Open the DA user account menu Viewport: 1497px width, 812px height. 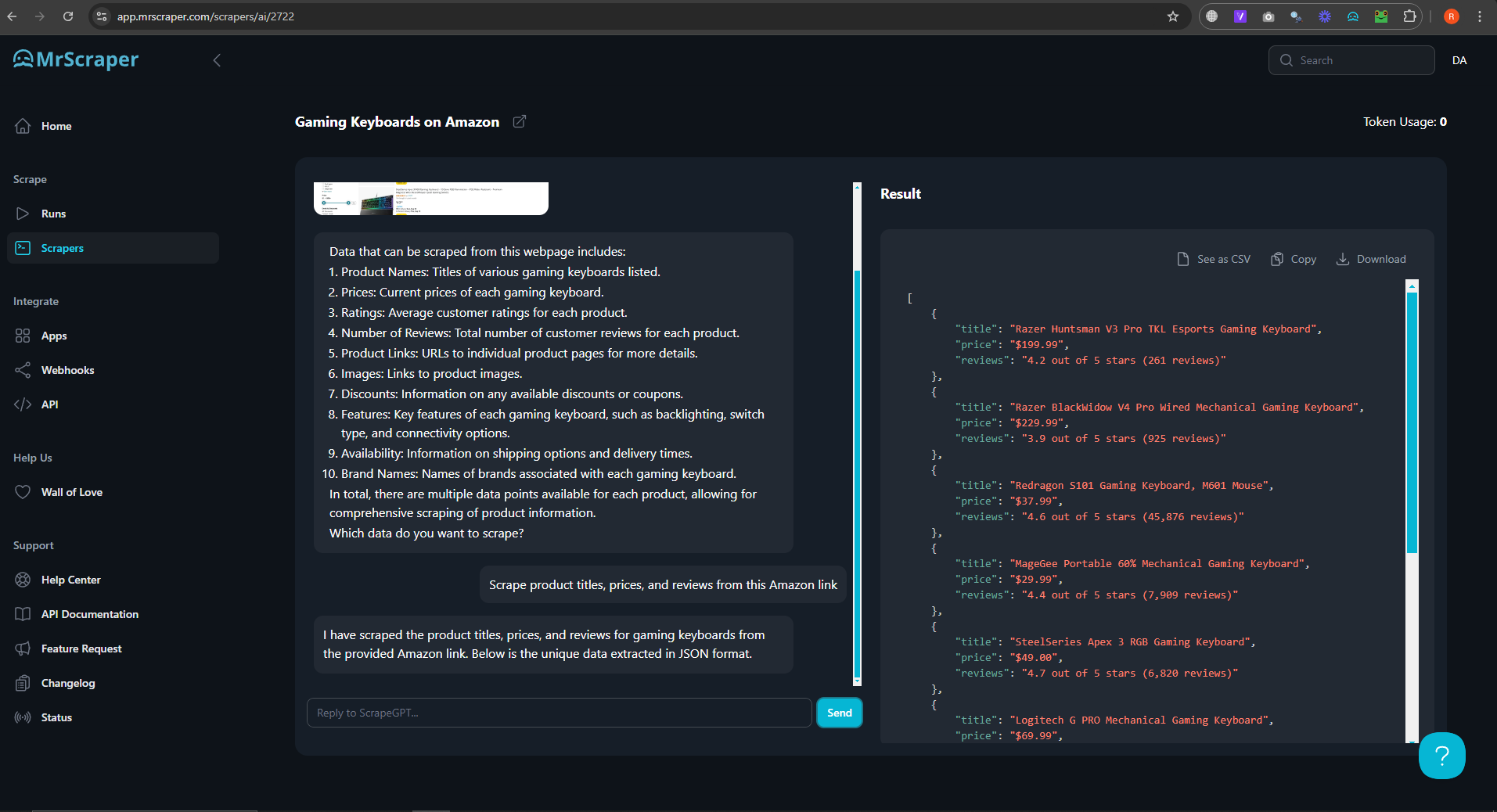(1459, 60)
